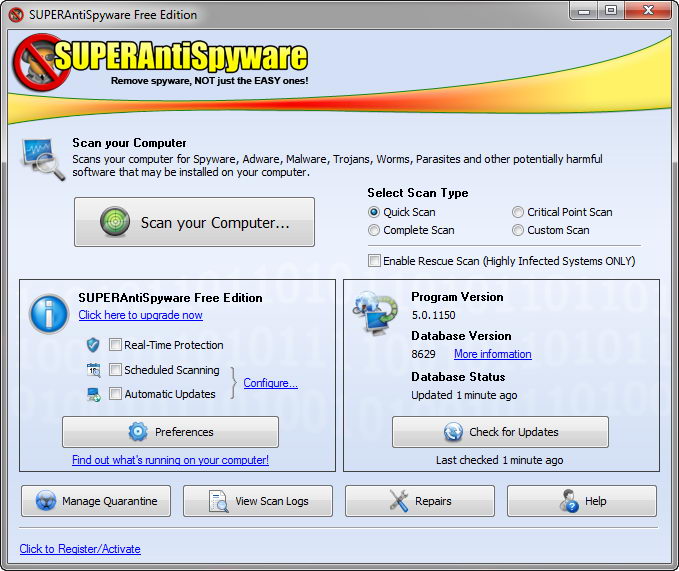This screenshot has width=679, height=571.
Task: Tick the Real-Time Protection checkbox
Action: [115, 345]
